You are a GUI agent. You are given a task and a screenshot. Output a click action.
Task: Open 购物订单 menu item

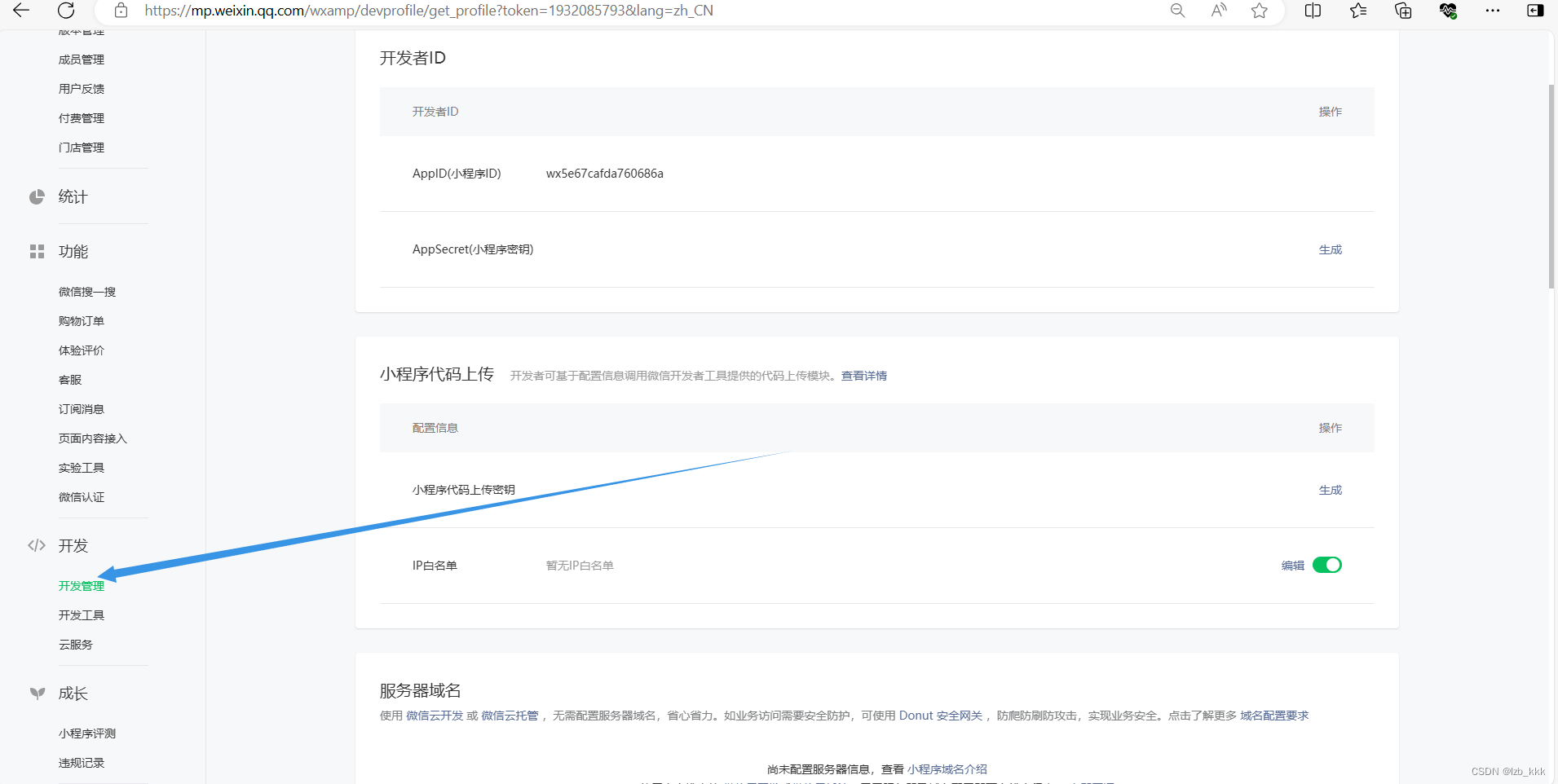pos(82,321)
